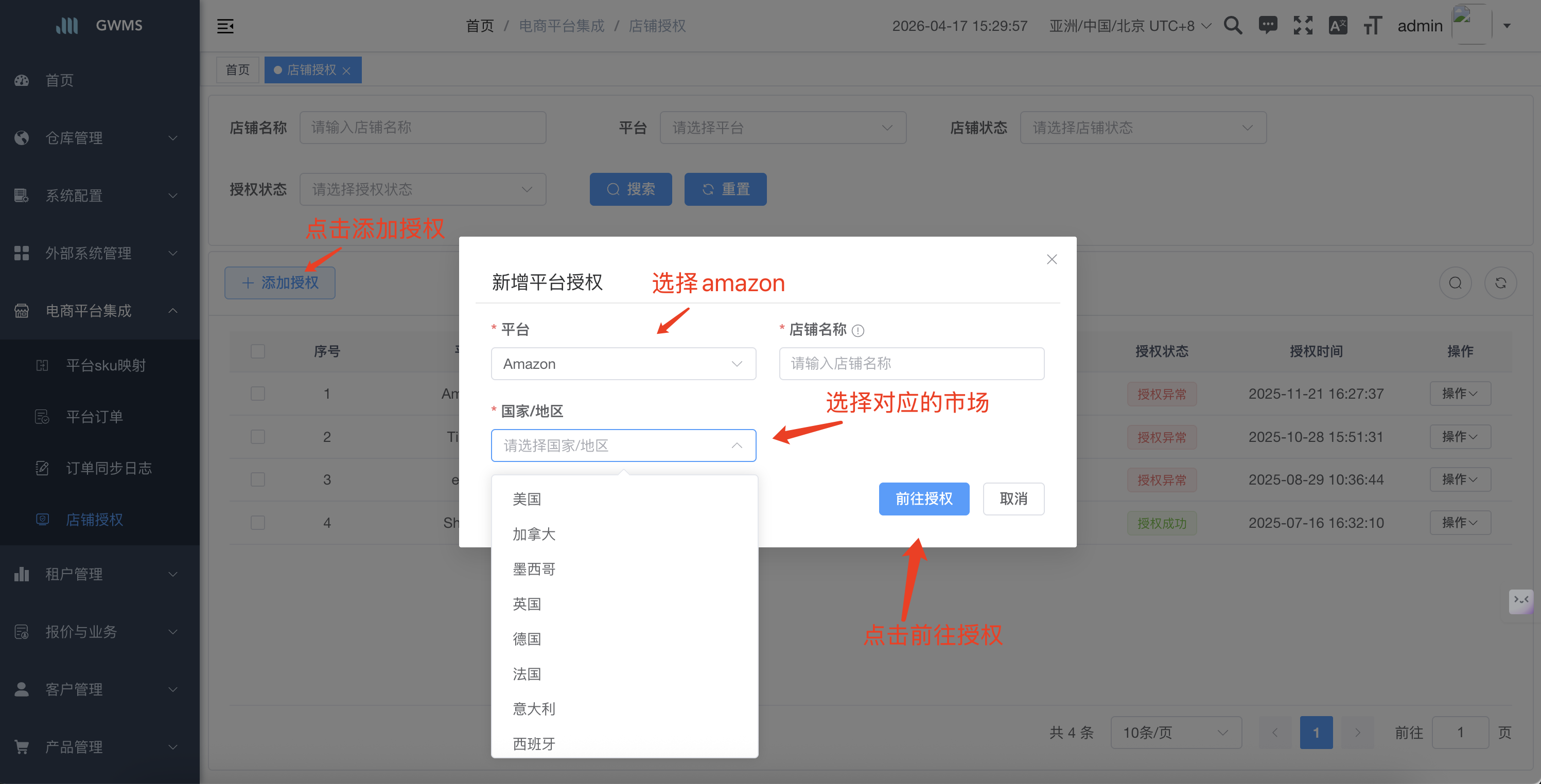The height and width of the screenshot is (784, 1541).
Task: Open the chat message bubble icon
Action: click(x=1268, y=26)
